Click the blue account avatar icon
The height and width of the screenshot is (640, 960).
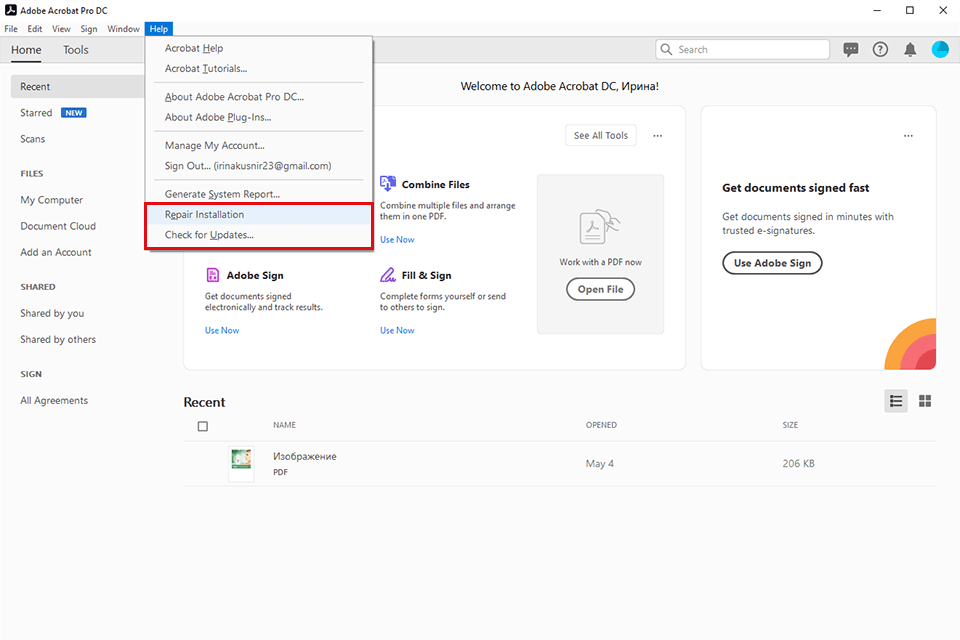point(940,49)
